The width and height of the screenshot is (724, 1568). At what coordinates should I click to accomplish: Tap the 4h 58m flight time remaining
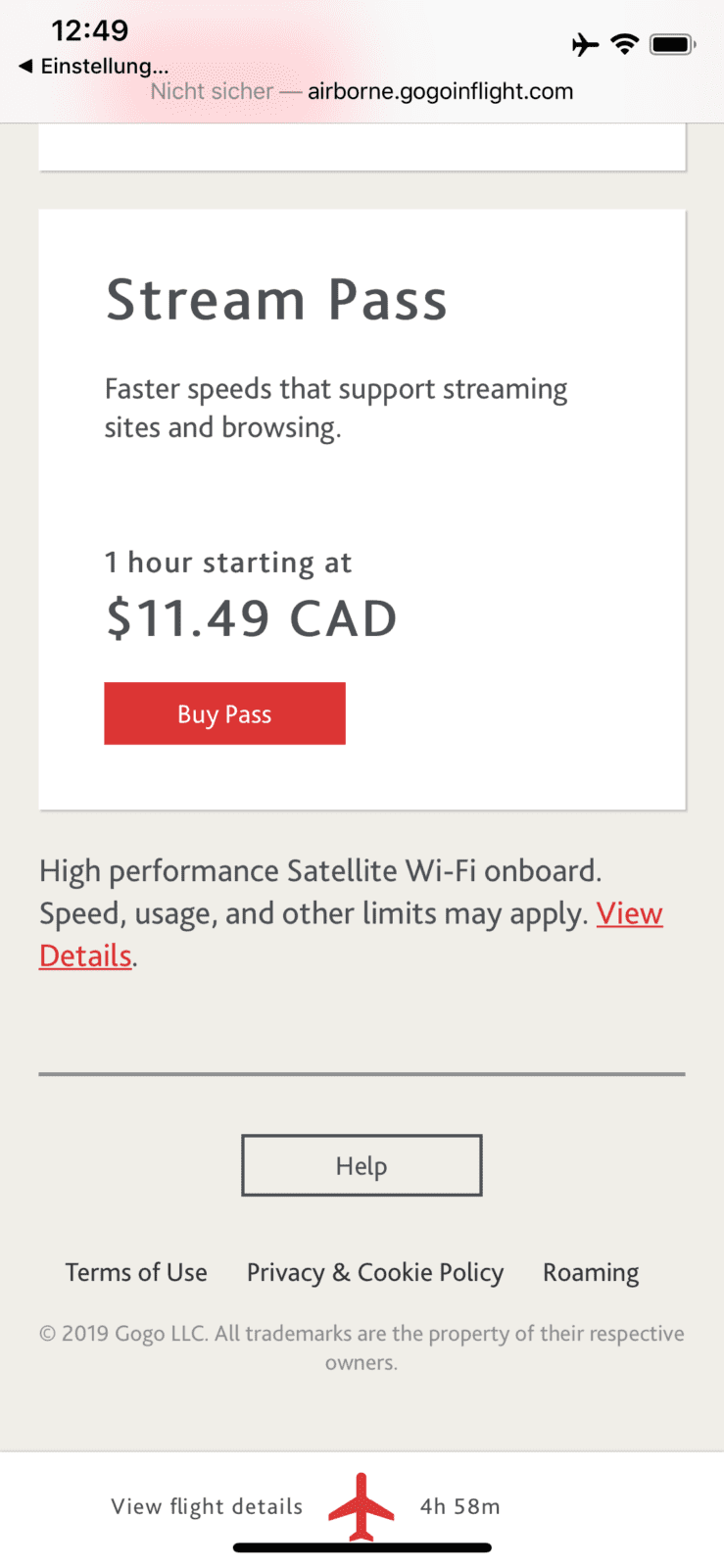[x=459, y=1506]
